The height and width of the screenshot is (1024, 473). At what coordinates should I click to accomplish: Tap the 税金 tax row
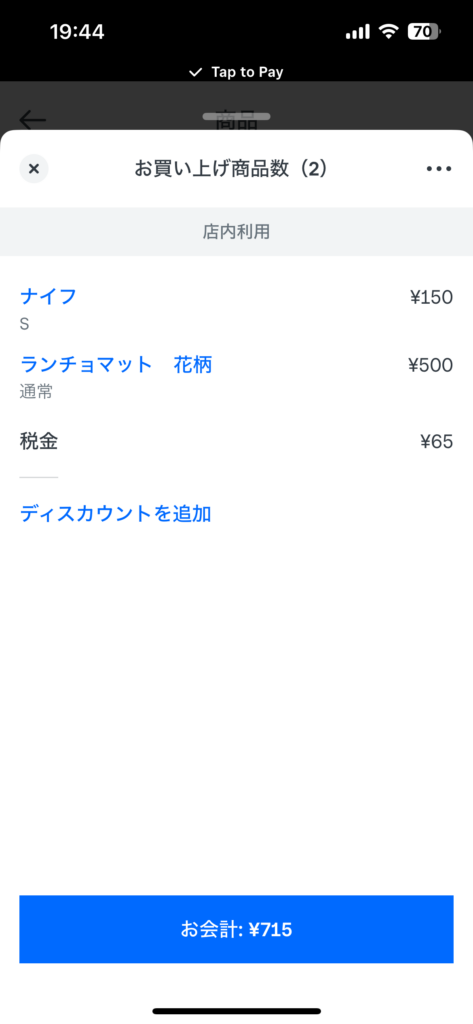coord(236,442)
